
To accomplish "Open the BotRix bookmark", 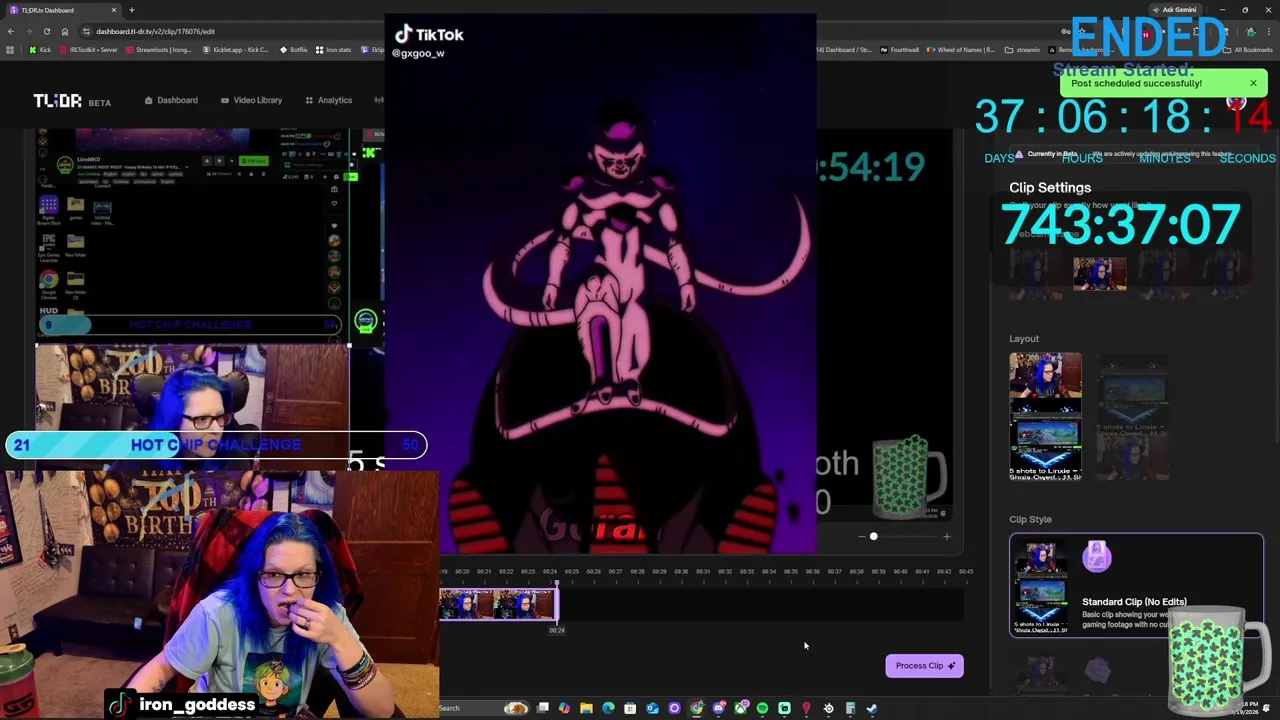I will (294, 50).
